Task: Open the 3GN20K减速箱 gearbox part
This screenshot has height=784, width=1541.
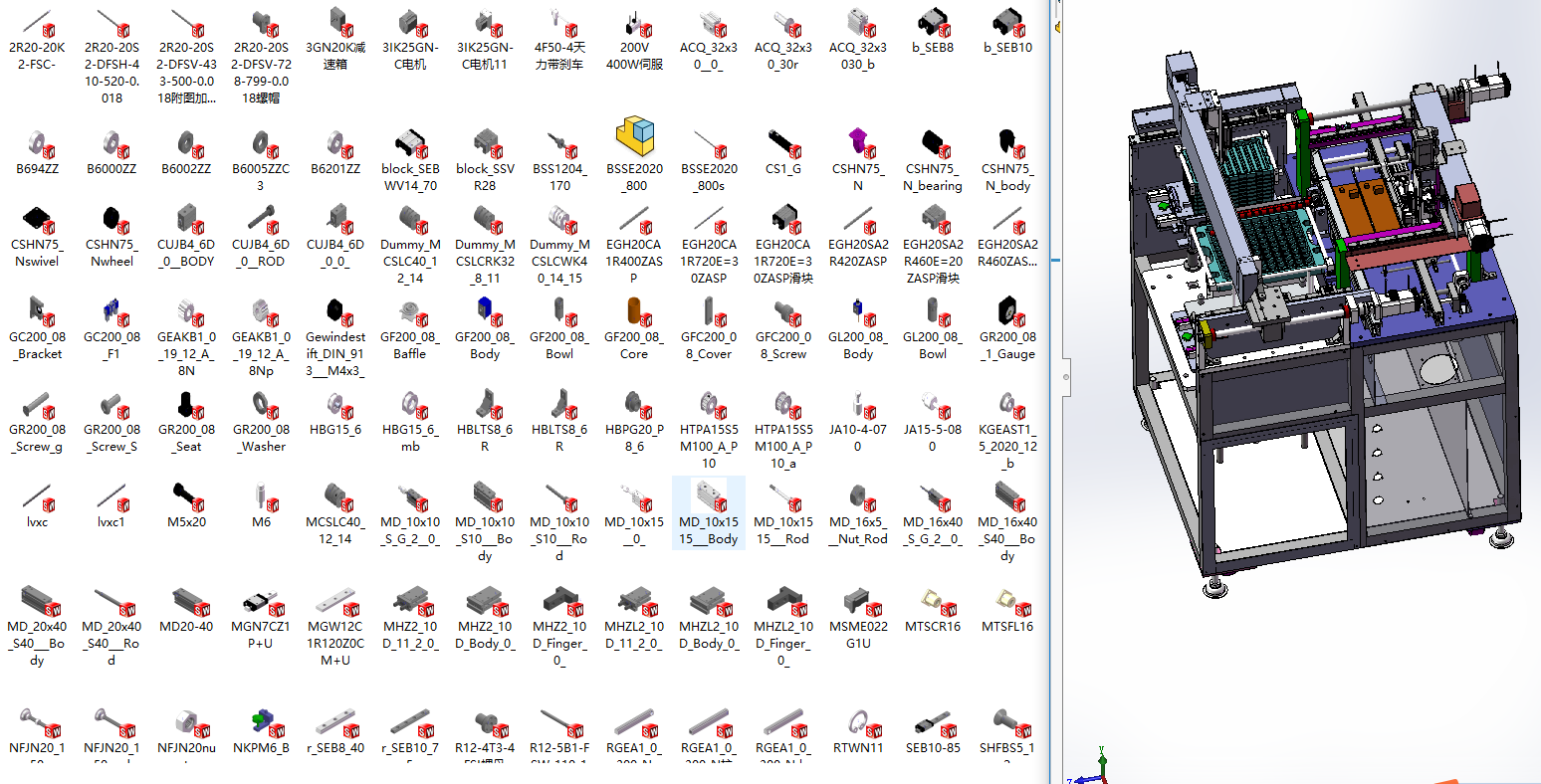Action: (335, 22)
